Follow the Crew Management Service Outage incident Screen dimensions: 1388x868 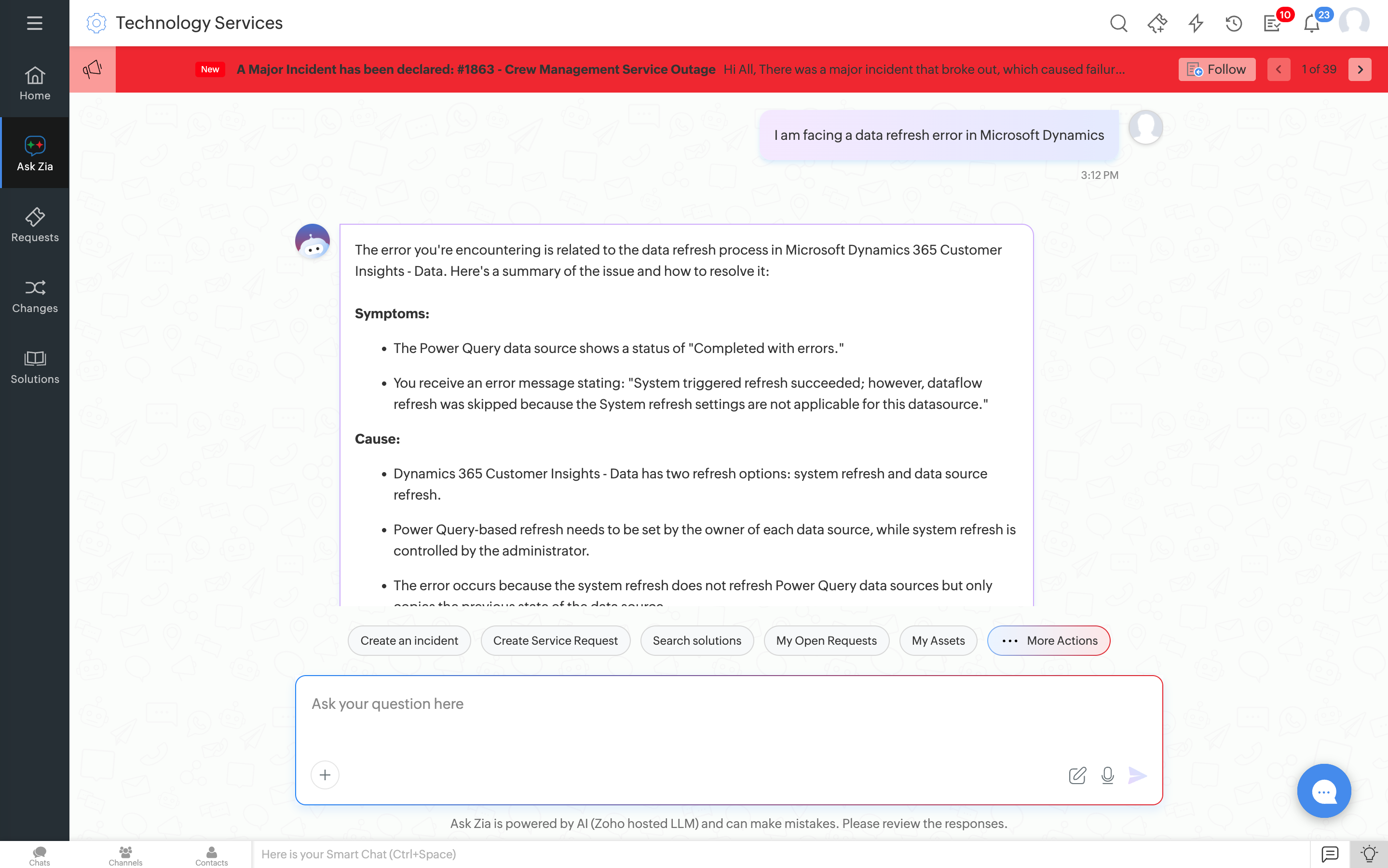click(x=1217, y=69)
